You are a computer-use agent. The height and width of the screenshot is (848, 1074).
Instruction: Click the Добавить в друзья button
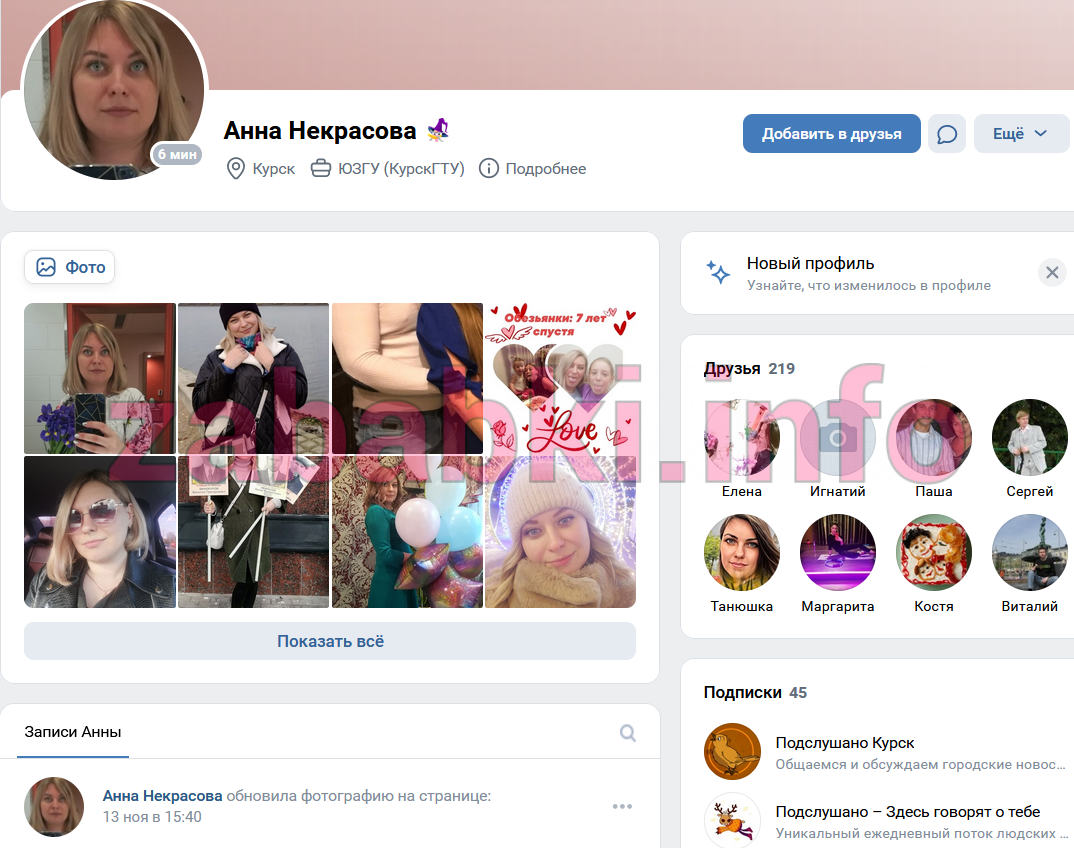(x=832, y=134)
